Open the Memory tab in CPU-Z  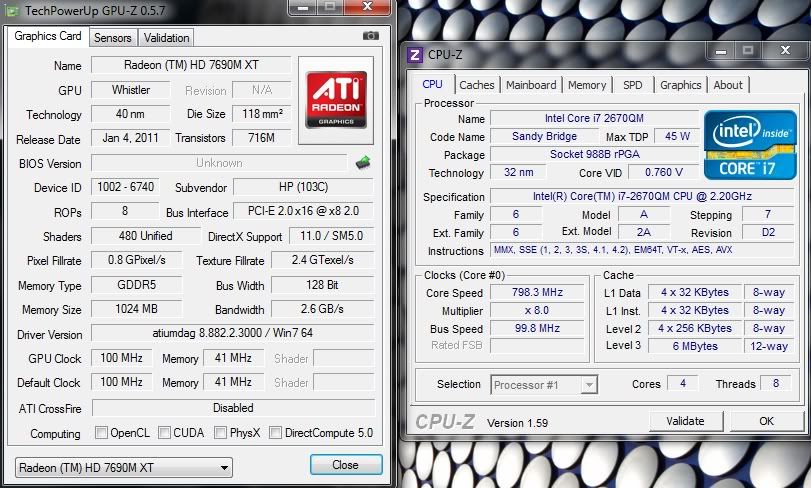[587, 85]
